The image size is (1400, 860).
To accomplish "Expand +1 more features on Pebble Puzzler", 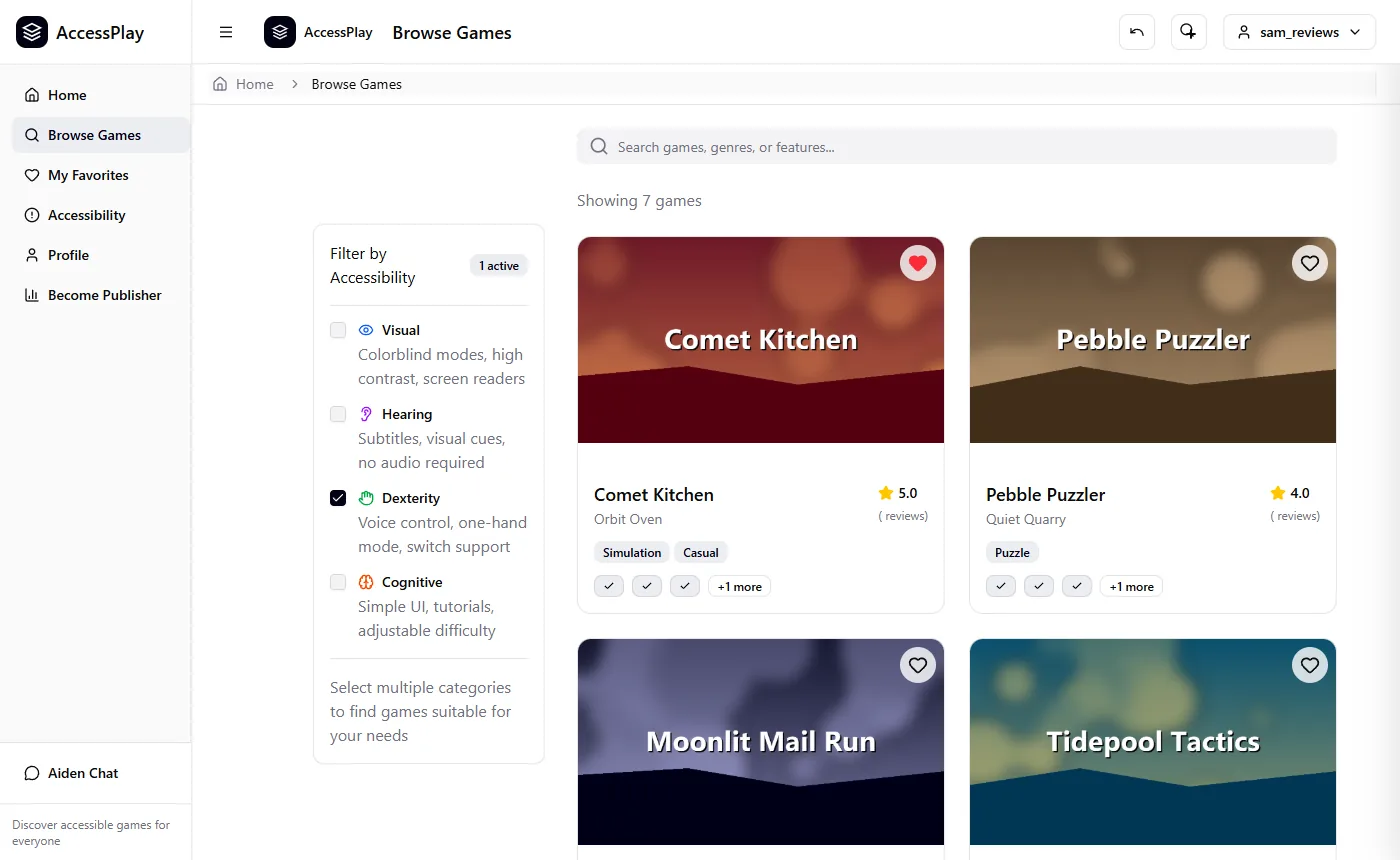I will click(1132, 587).
